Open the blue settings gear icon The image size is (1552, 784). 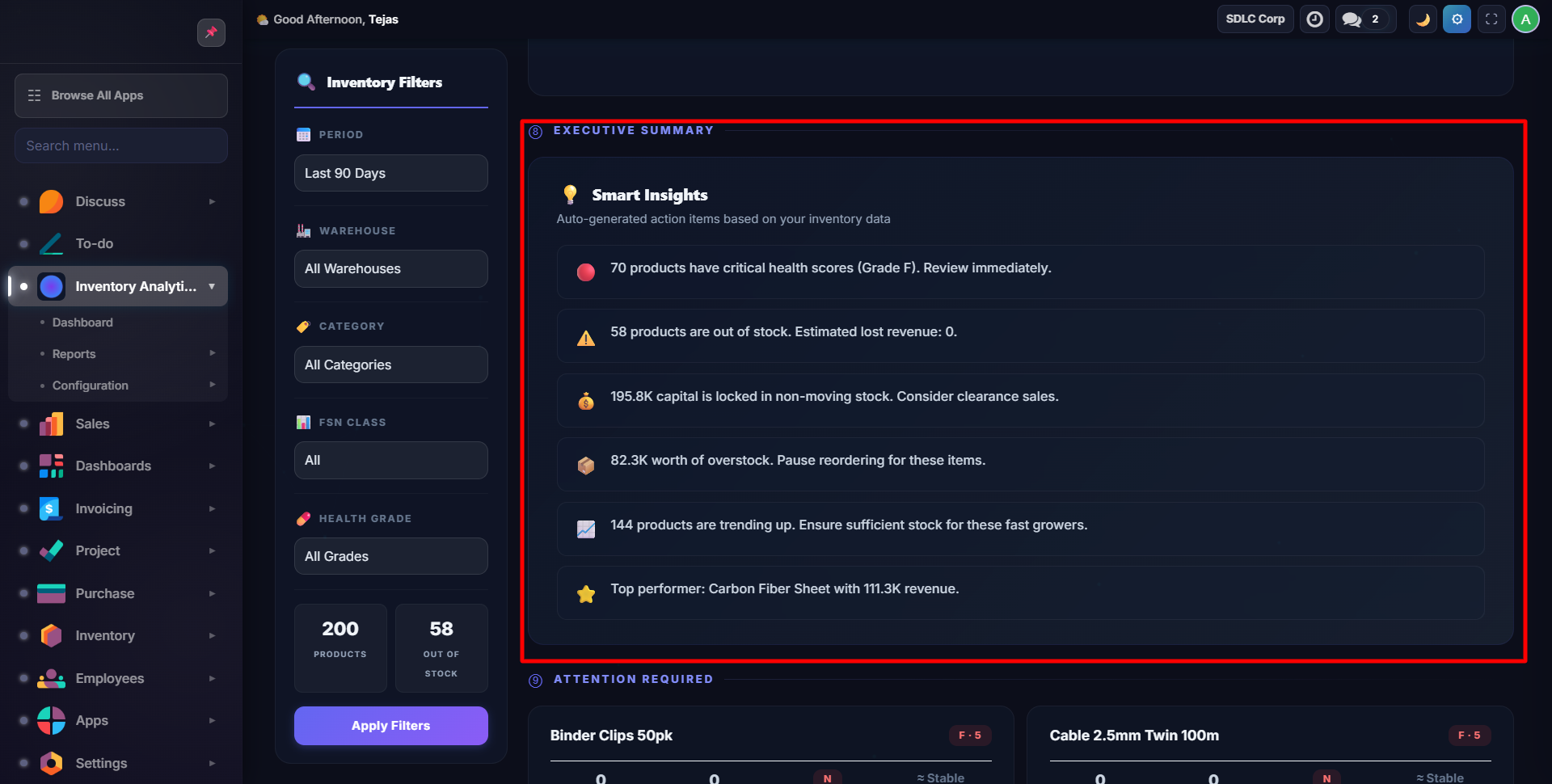pyautogui.click(x=1457, y=19)
